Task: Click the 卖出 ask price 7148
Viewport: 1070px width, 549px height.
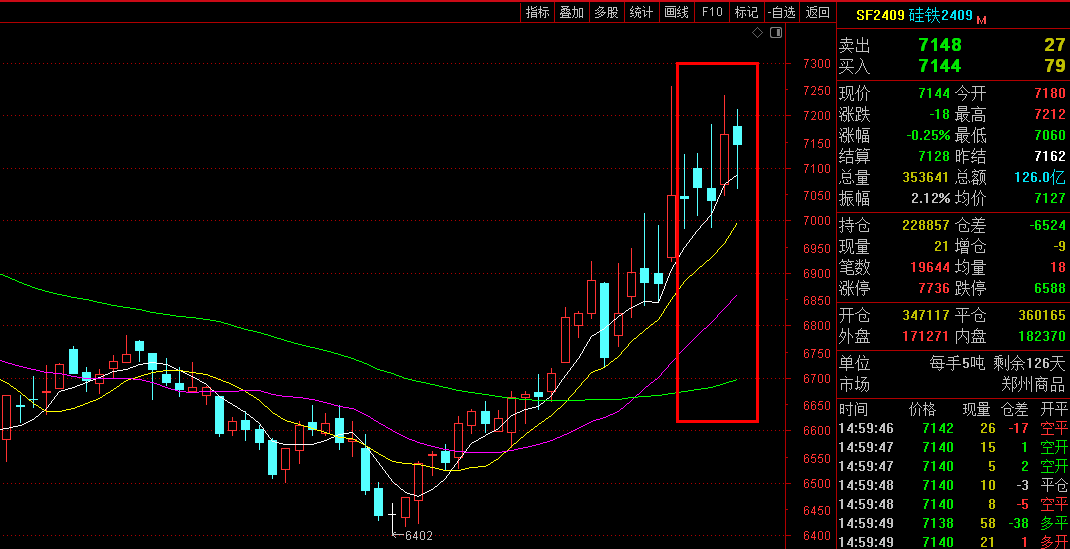Action: pos(939,45)
